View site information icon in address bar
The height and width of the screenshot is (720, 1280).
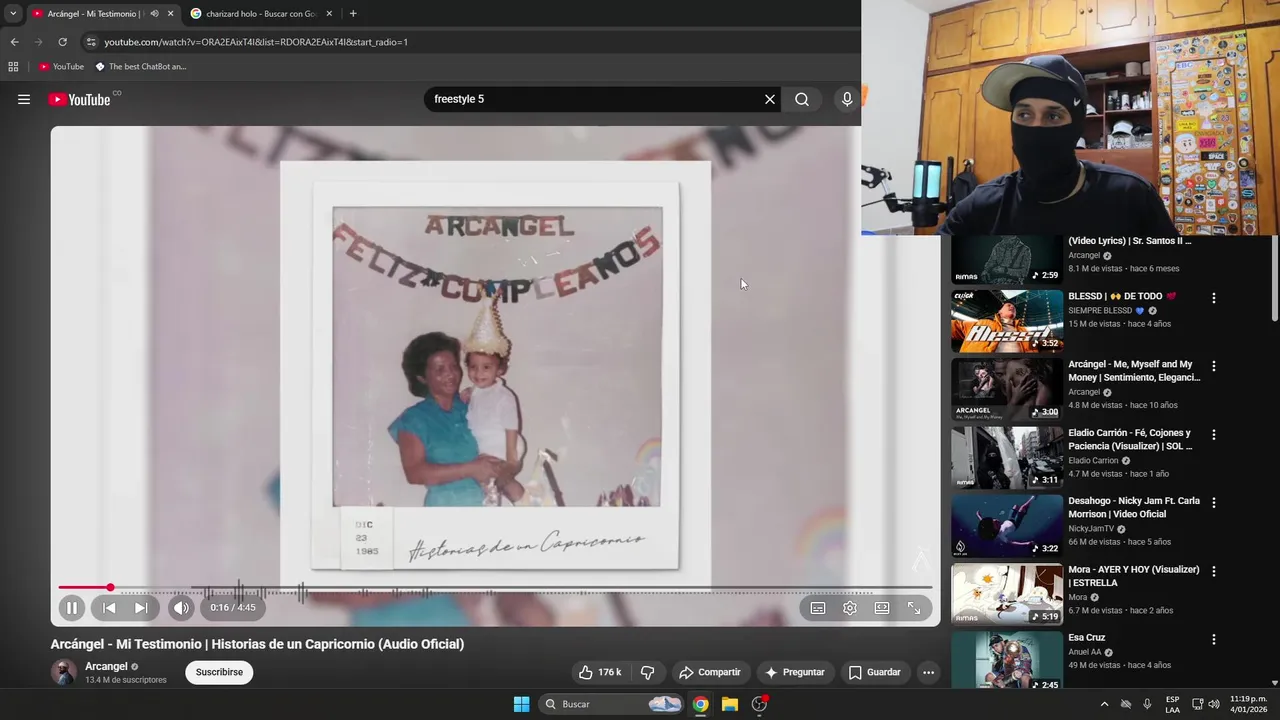click(x=91, y=42)
